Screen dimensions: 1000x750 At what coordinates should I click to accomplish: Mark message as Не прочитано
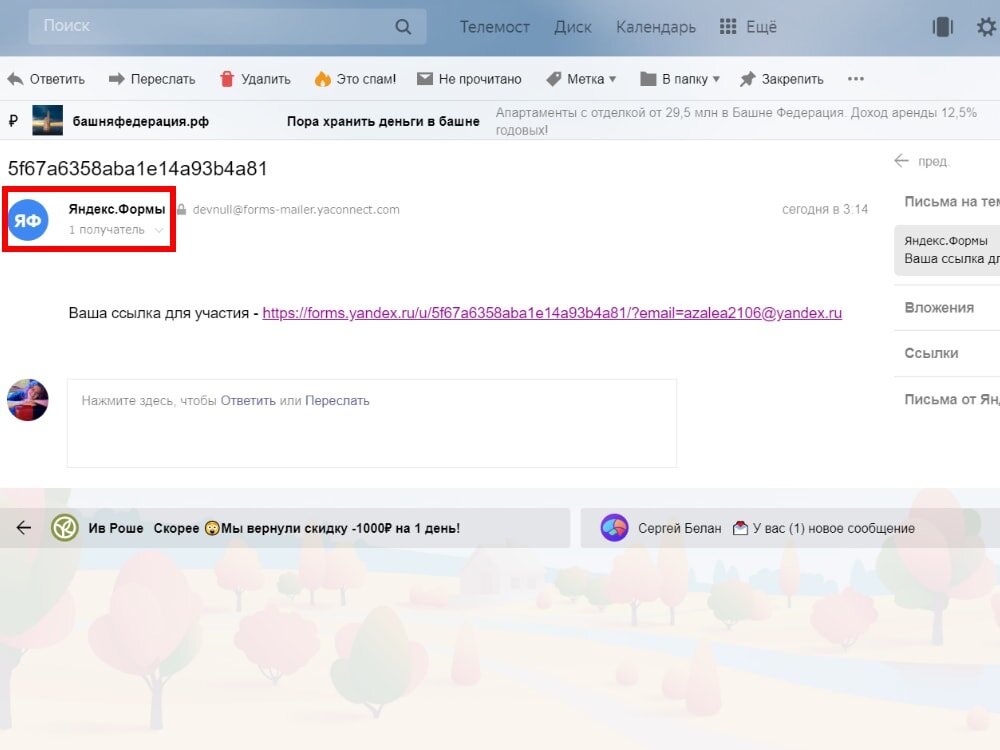[x=469, y=79]
